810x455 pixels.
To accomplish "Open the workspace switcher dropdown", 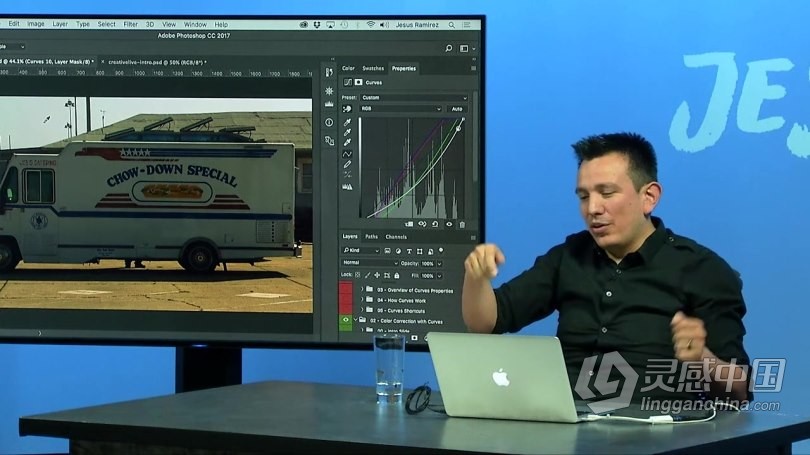I will (467, 49).
